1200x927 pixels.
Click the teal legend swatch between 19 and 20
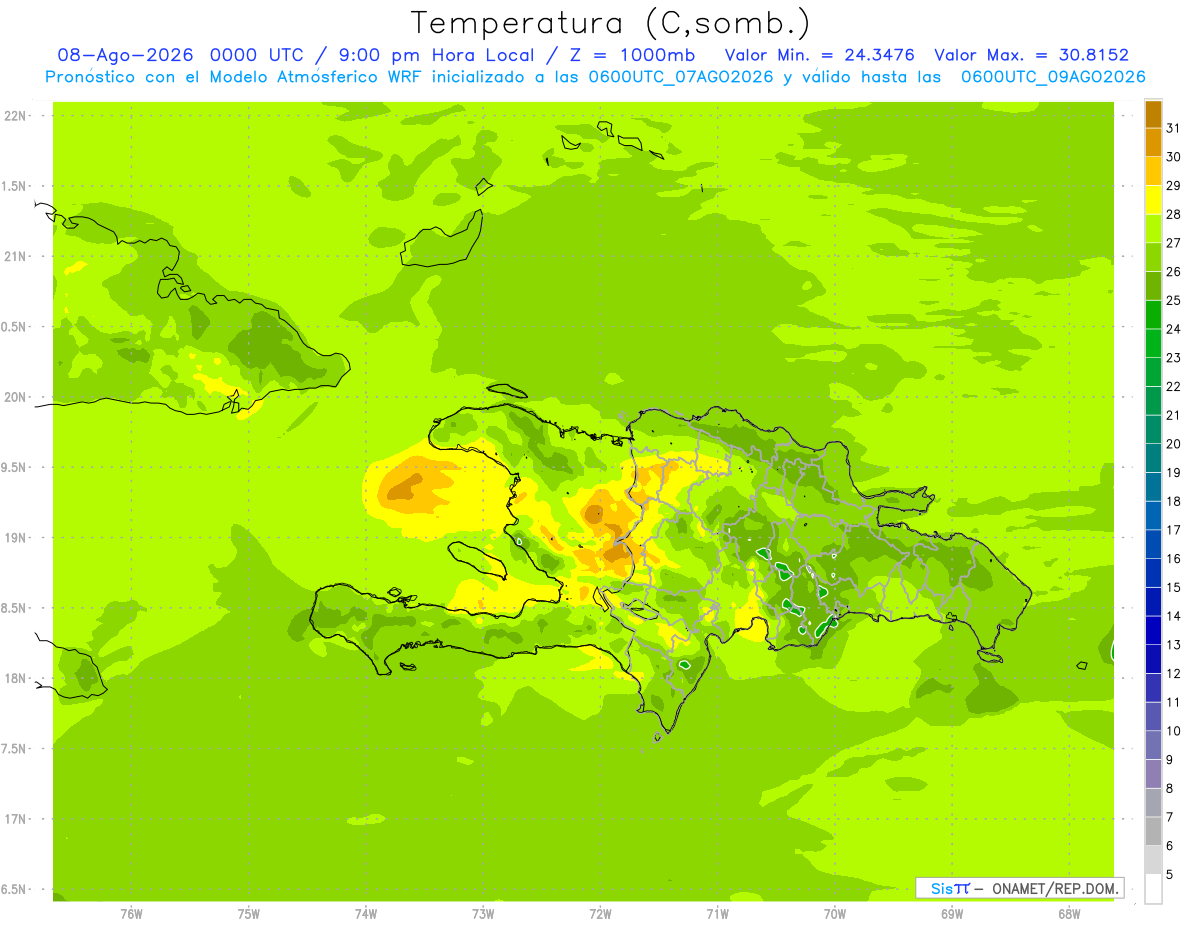point(1153,458)
